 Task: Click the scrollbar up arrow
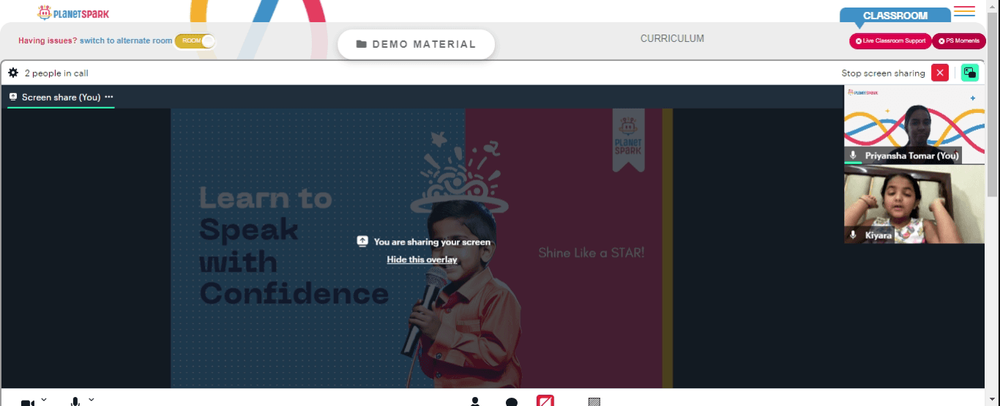point(992,4)
